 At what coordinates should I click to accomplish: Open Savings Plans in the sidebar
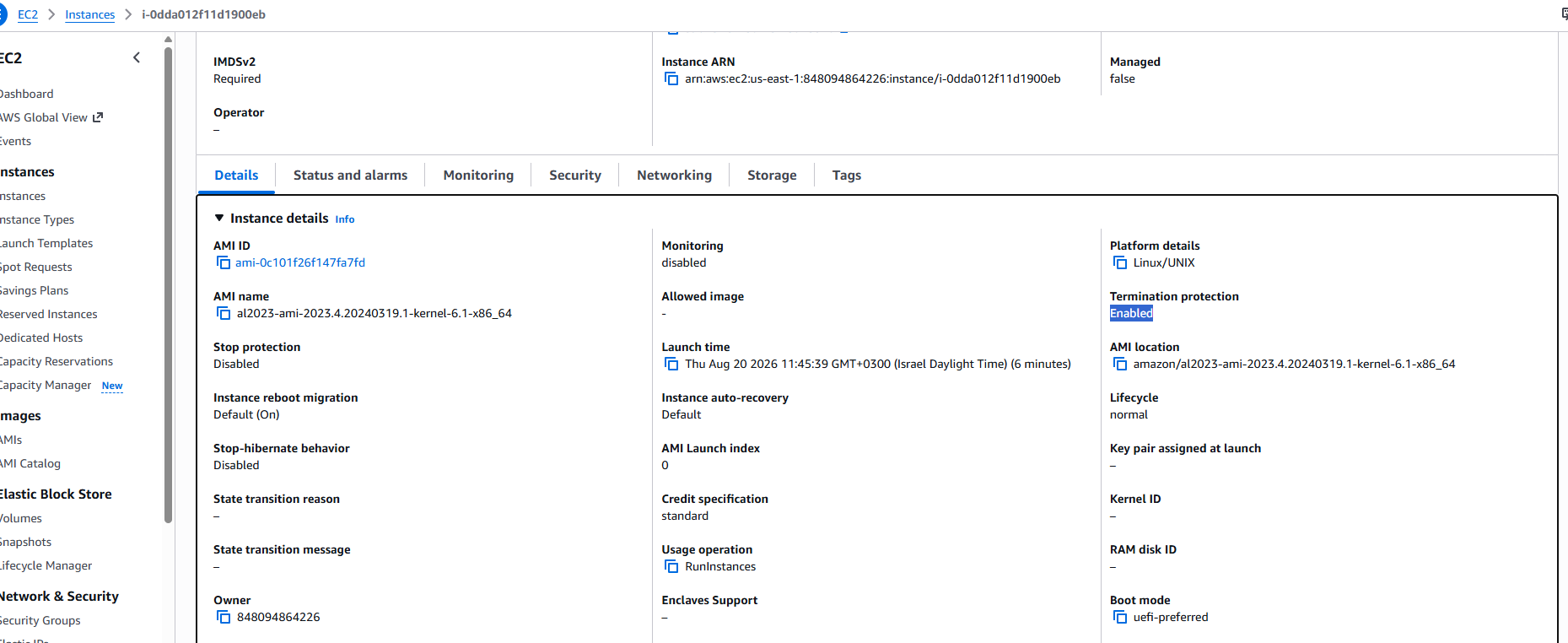point(34,290)
